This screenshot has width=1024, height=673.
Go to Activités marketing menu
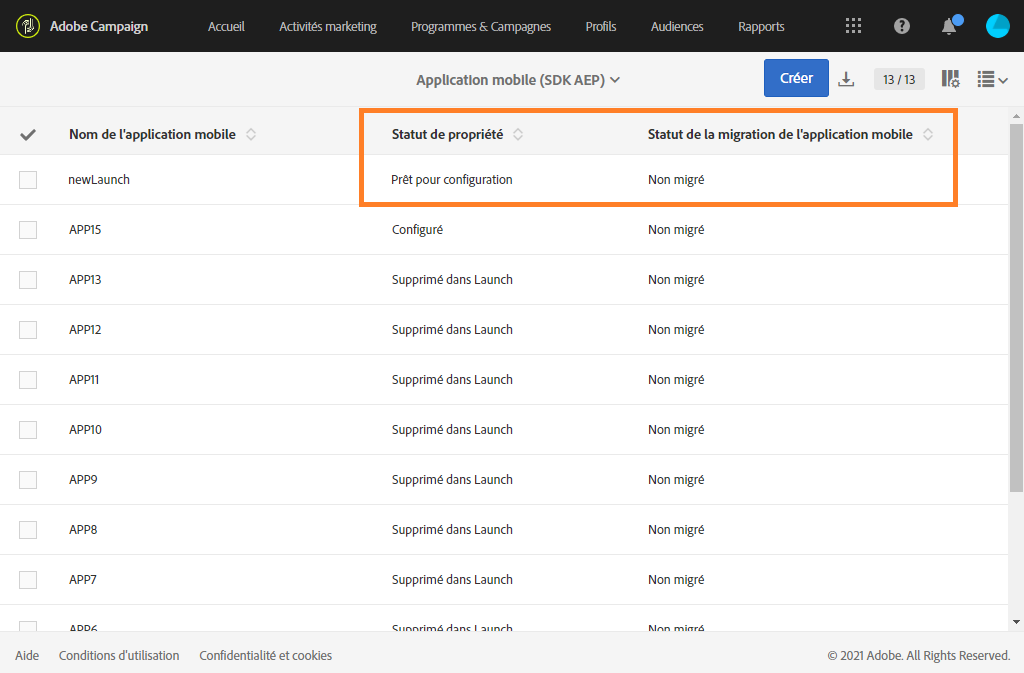(x=328, y=26)
